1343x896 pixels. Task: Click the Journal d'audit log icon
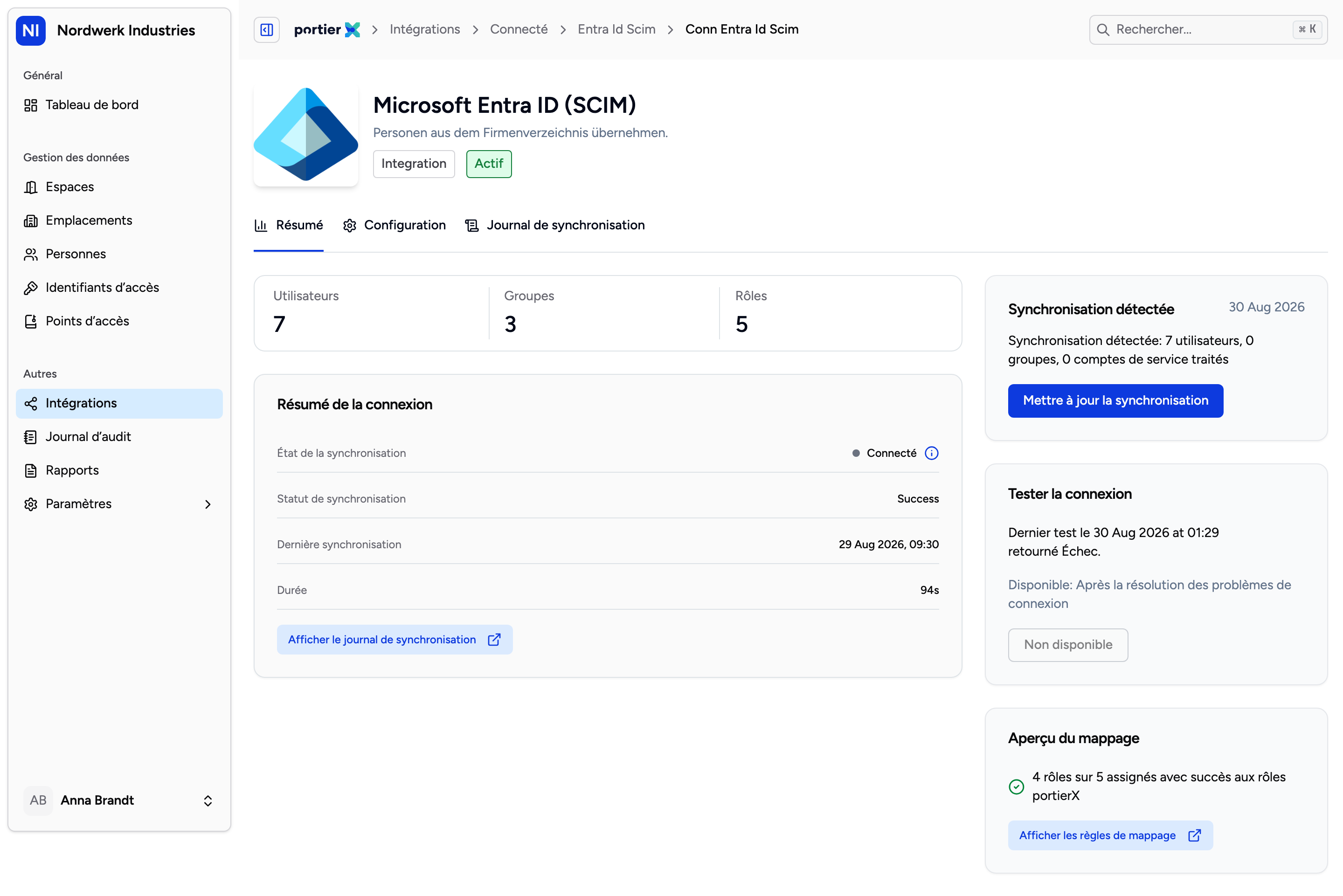tap(31, 437)
